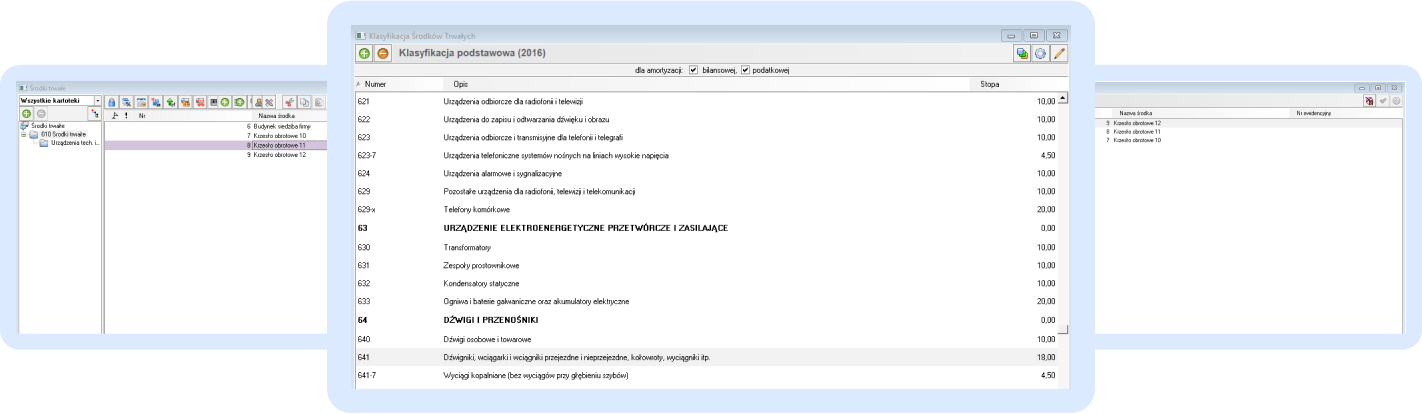The height and width of the screenshot is (414, 1422).
Task: Click the pencil edit icon in classification window
Action: 1059,54
